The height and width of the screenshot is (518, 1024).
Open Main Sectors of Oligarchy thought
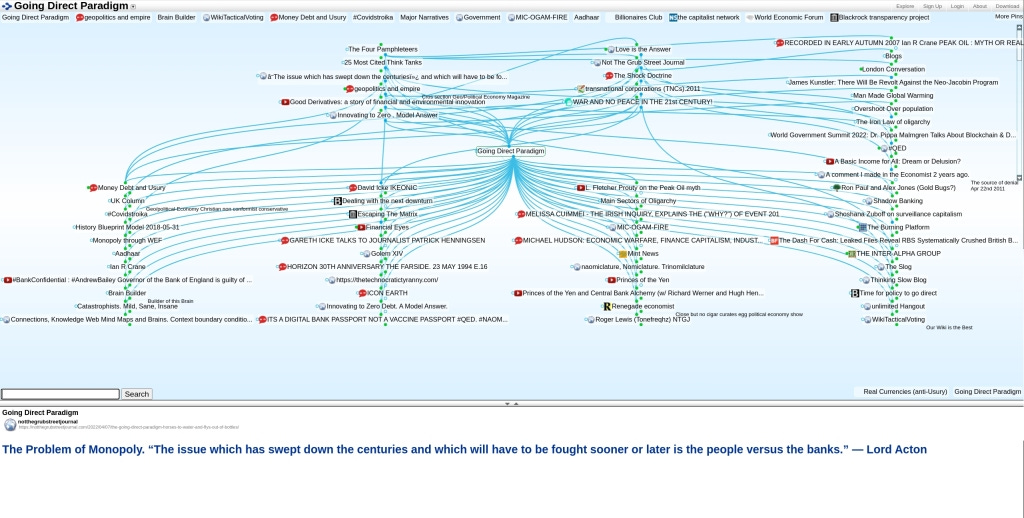pyautogui.click(x=638, y=201)
